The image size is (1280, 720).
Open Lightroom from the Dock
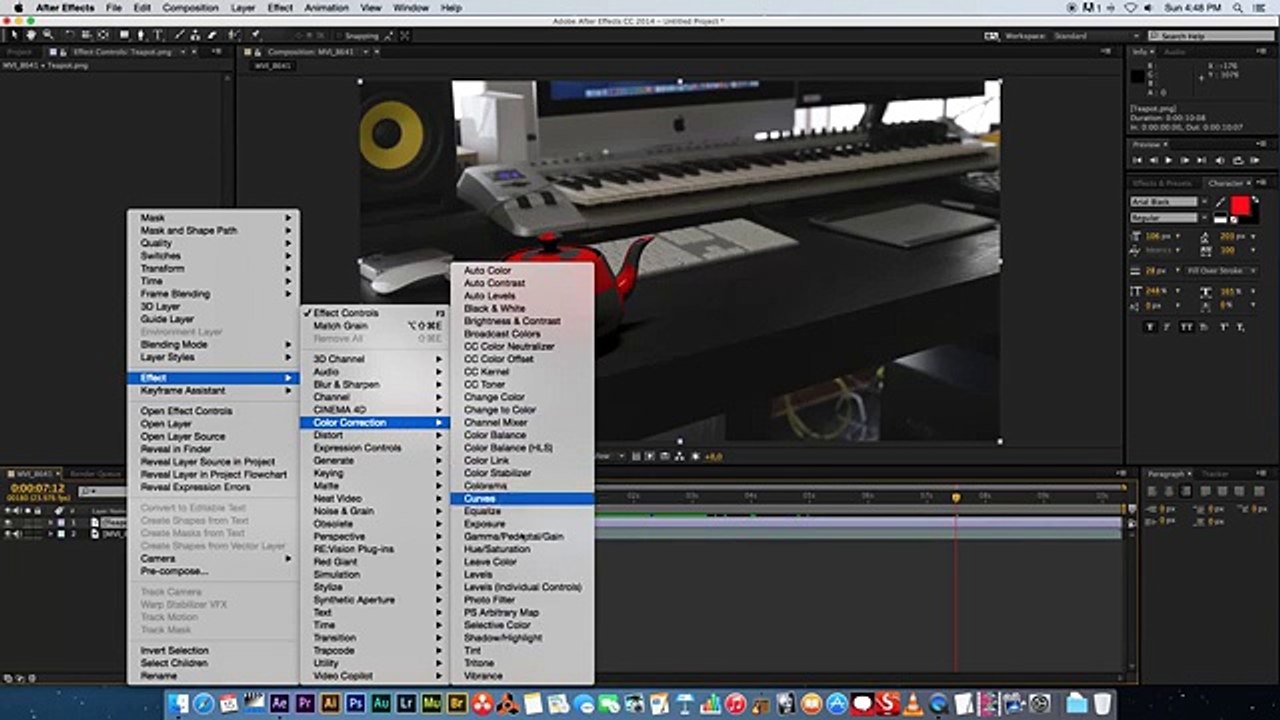[x=406, y=704]
